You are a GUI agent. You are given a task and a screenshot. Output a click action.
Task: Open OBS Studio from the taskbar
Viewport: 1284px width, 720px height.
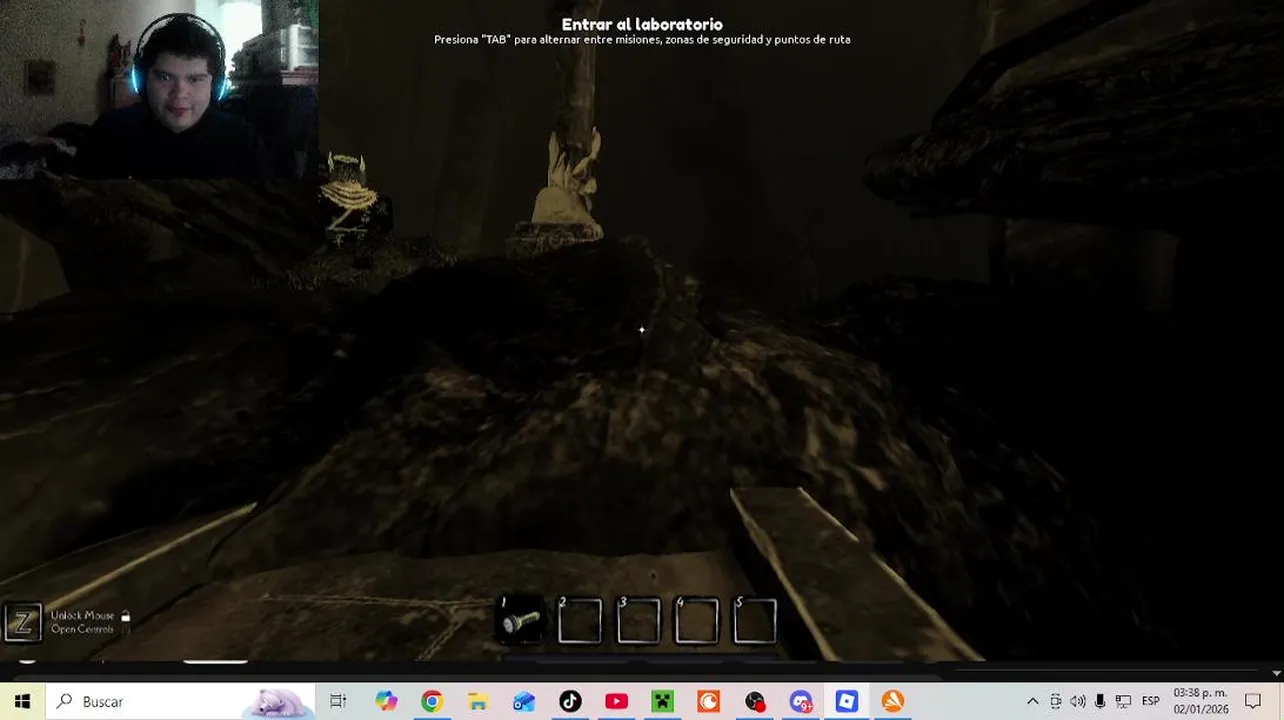pyautogui.click(x=755, y=701)
